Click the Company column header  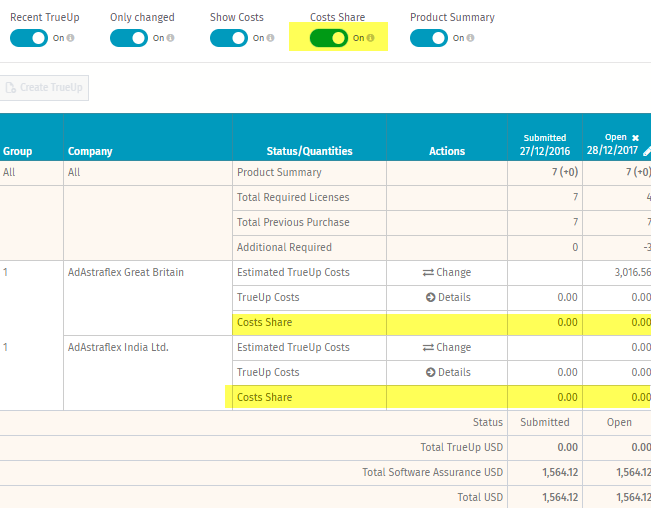[90, 151]
